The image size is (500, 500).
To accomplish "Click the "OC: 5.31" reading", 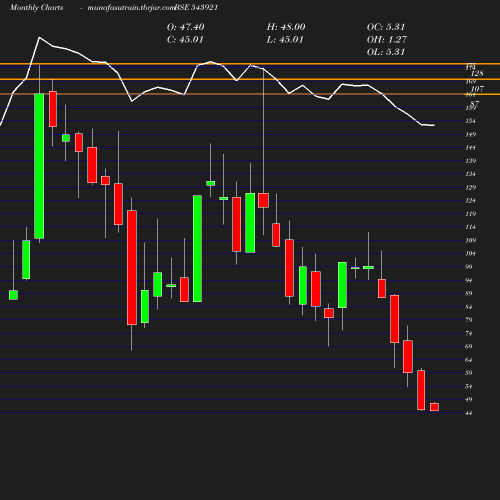I will click(386, 27).
